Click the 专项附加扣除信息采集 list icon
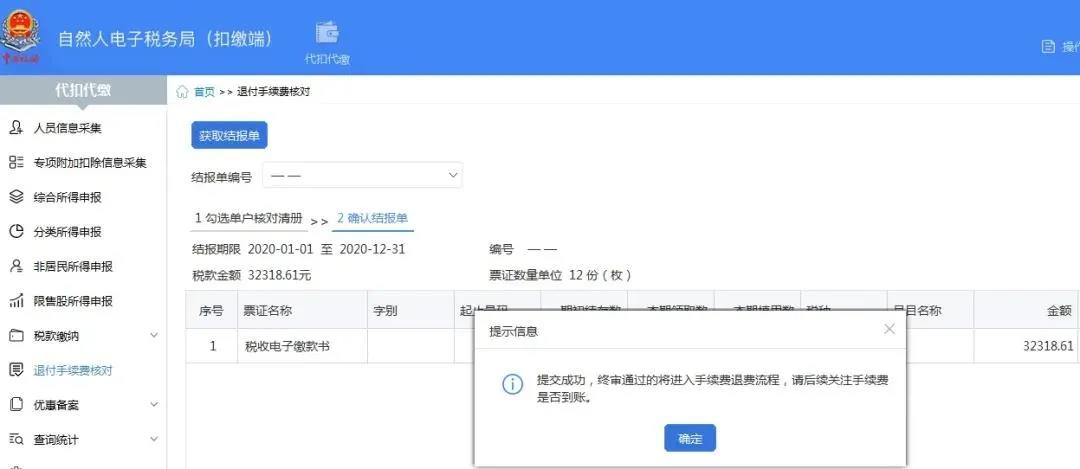Screen dimensions: 1080x469 [x=17, y=163]
